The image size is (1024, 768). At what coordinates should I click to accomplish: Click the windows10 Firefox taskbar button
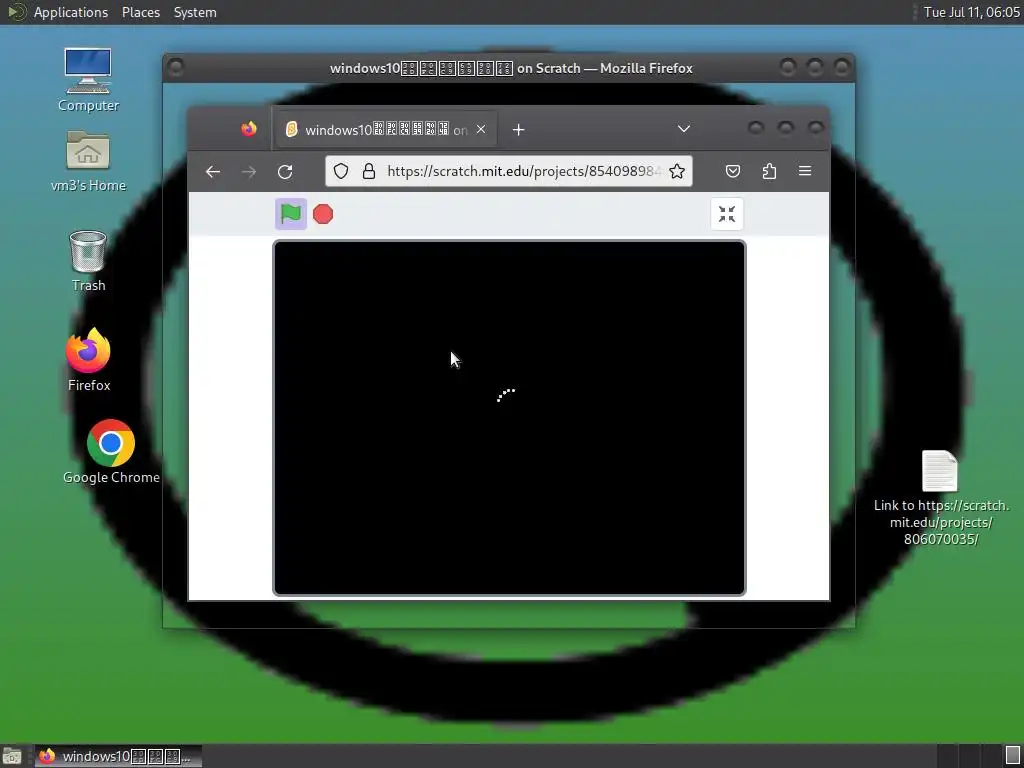(118, 756)
